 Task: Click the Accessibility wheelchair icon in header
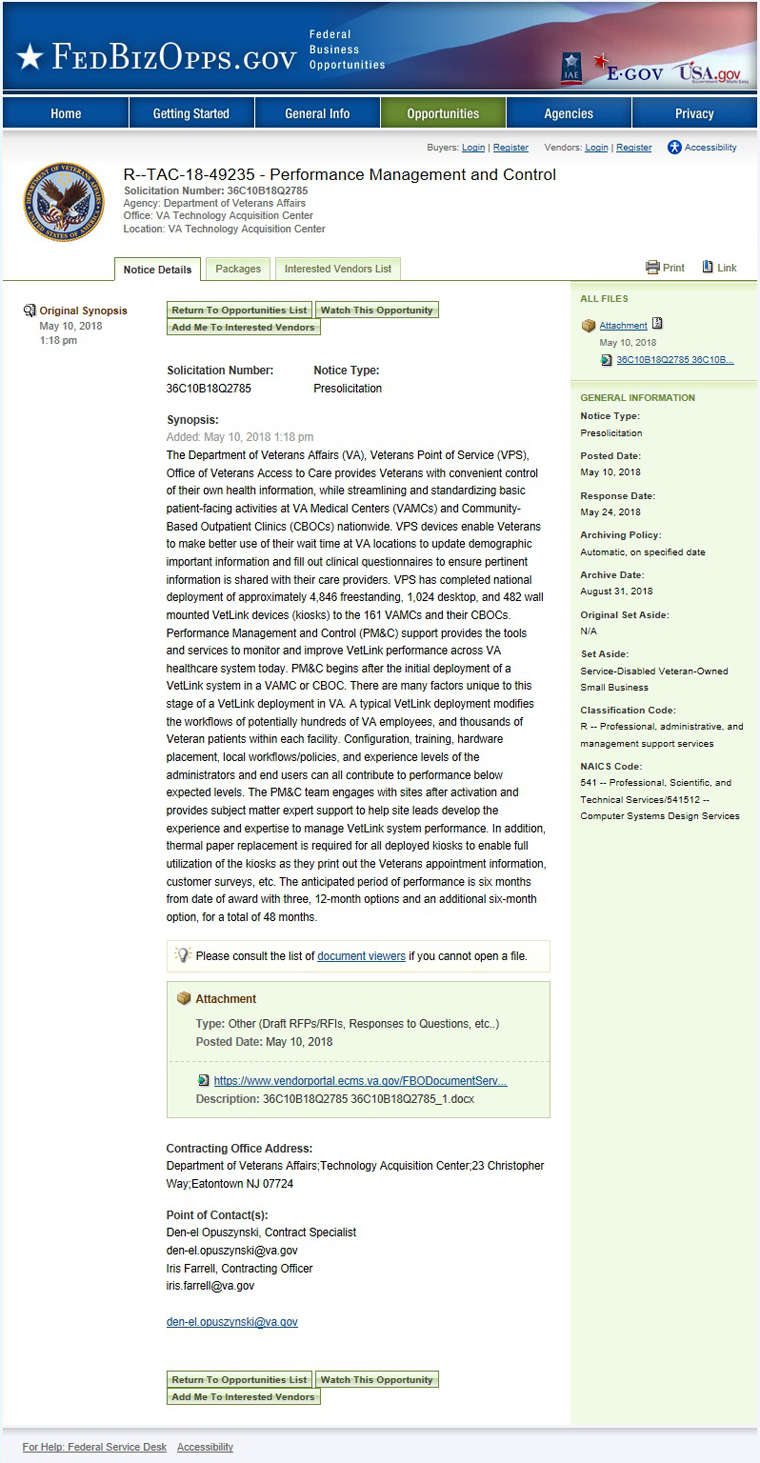coord(675,147)
